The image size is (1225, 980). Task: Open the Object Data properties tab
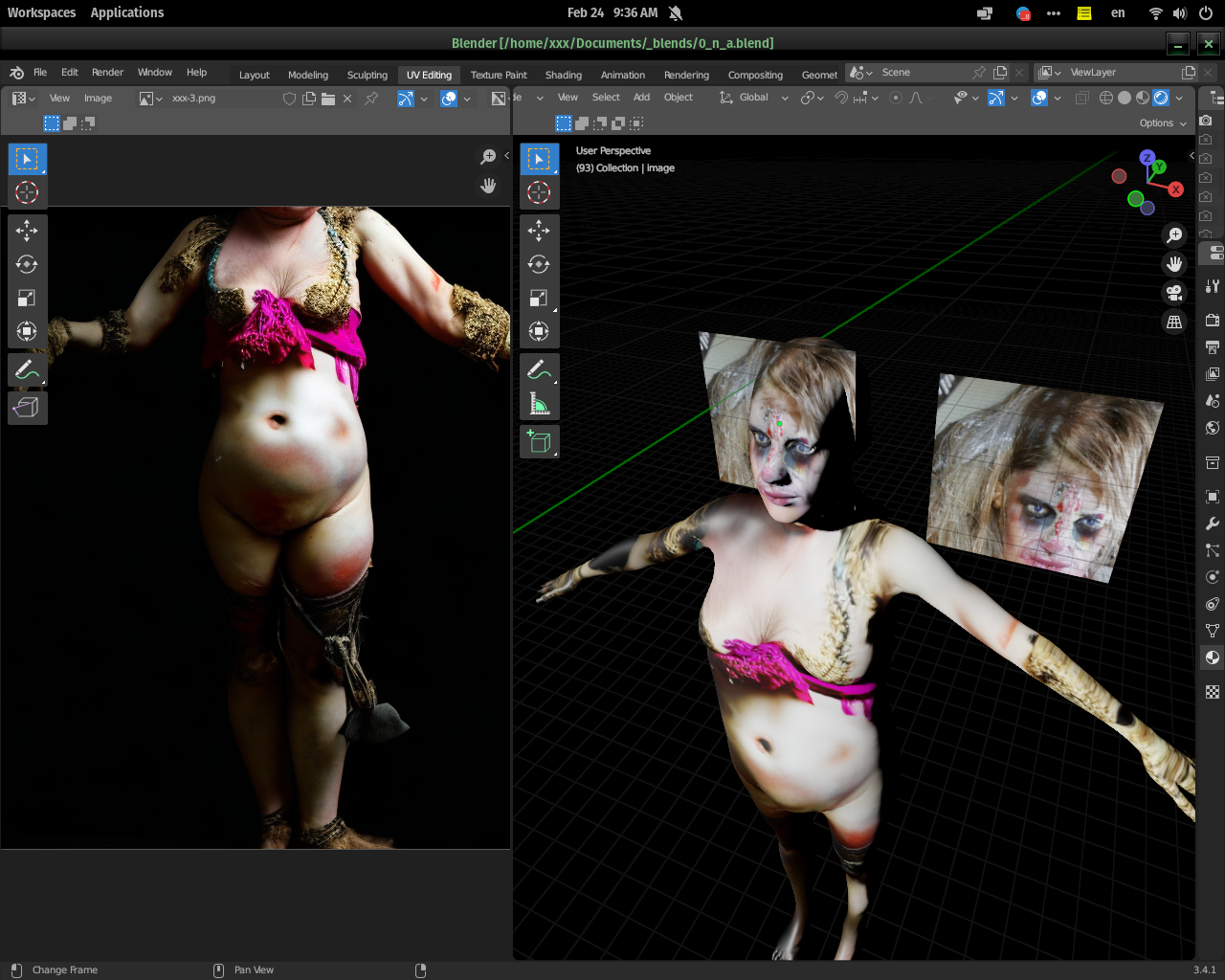click(1213, 631)
